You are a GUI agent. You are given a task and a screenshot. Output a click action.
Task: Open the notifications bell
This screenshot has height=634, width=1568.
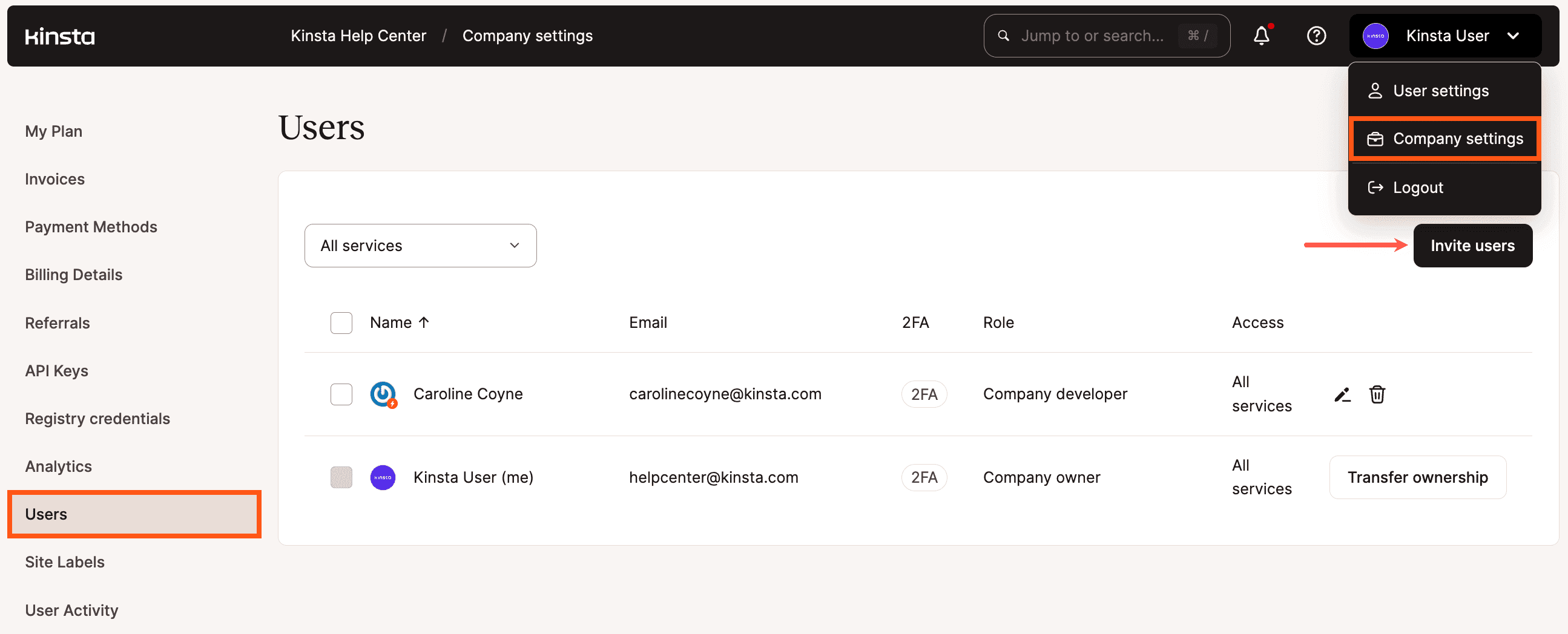1262,36
